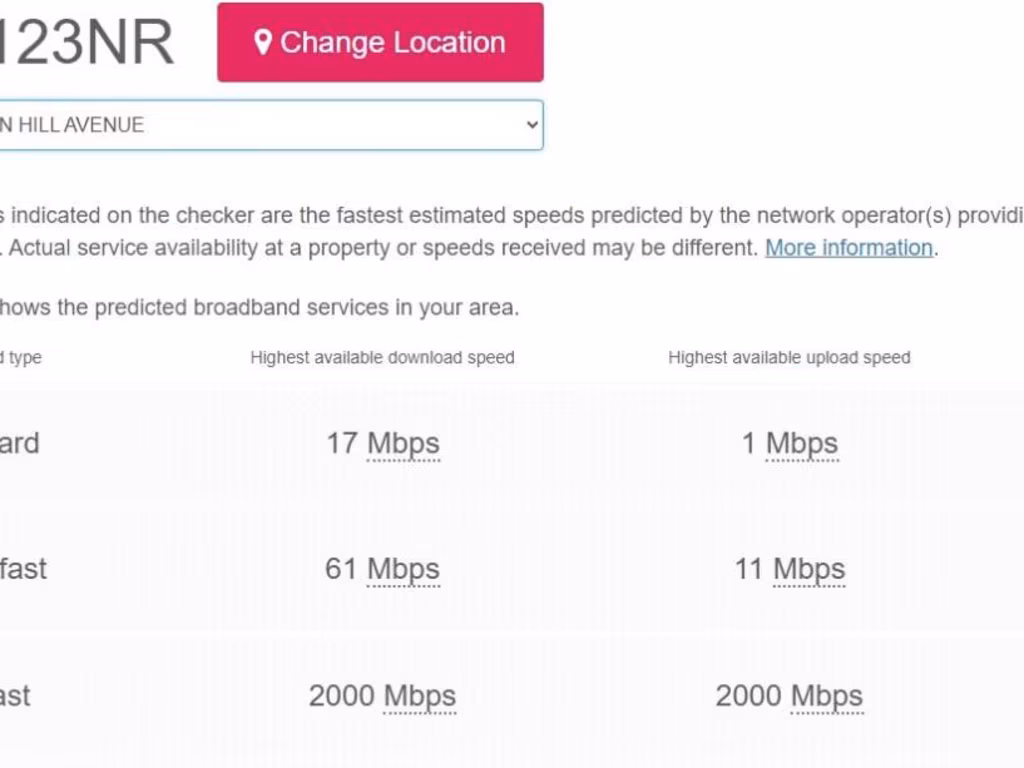Screen dimensions: 1024x768
Task: Click the Change Location button
Action: click(x=380, y=42)
